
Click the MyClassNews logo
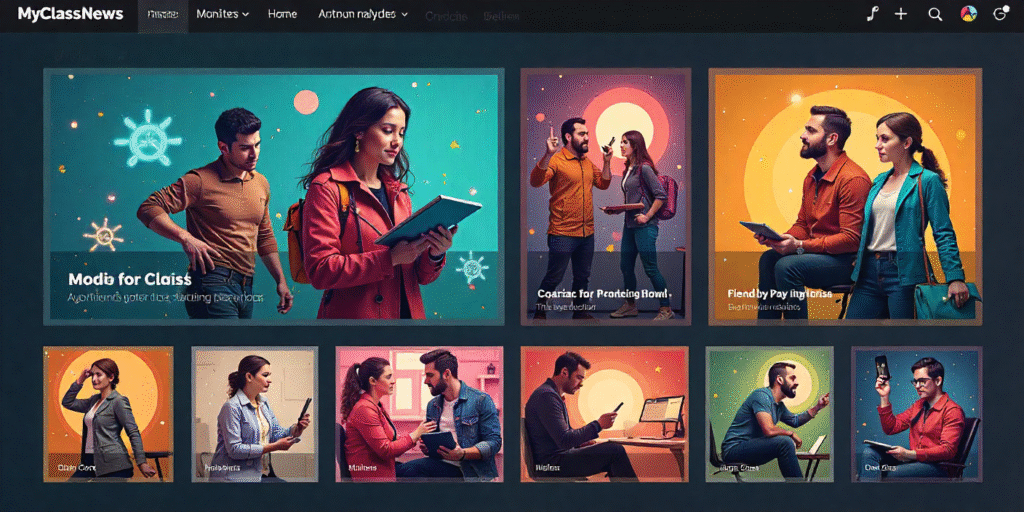pyautogui.click(x=70, y=14)
